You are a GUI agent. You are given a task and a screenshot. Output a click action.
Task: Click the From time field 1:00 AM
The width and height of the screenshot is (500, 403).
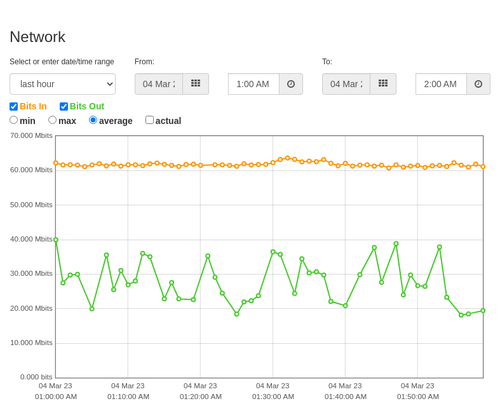[x=254, y=84]
